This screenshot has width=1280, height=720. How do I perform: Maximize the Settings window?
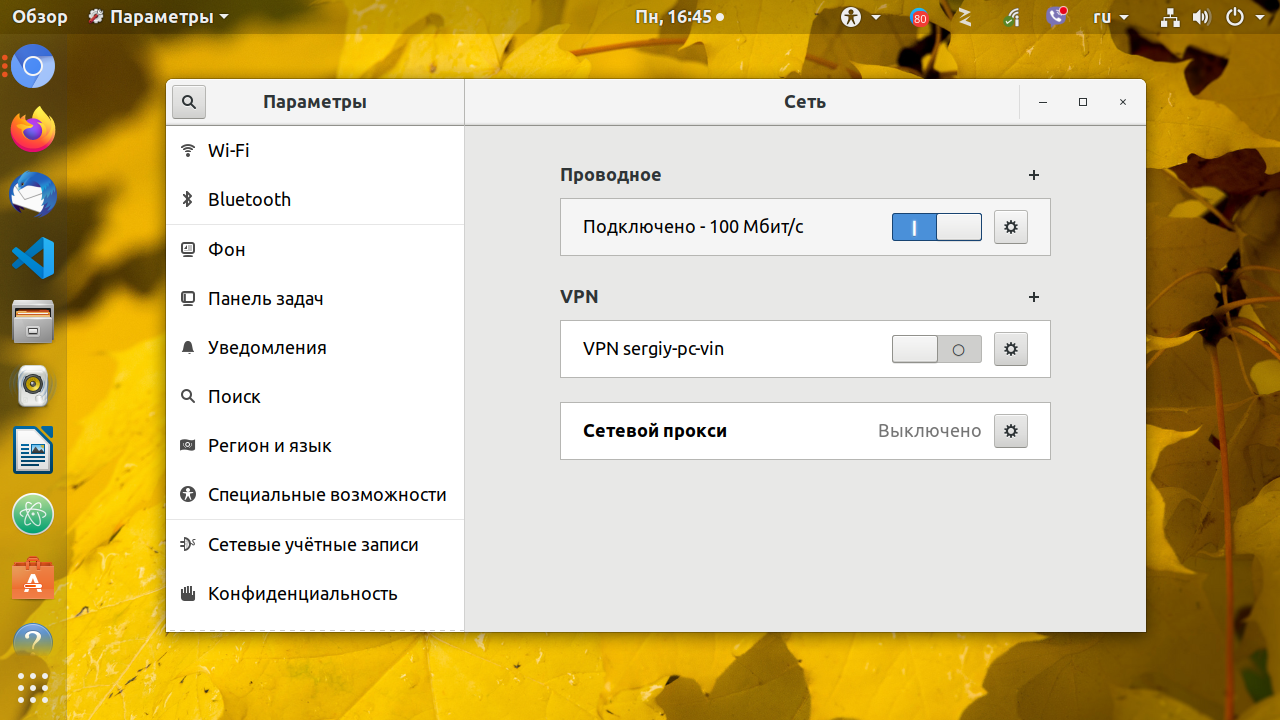coord(1083,102)
